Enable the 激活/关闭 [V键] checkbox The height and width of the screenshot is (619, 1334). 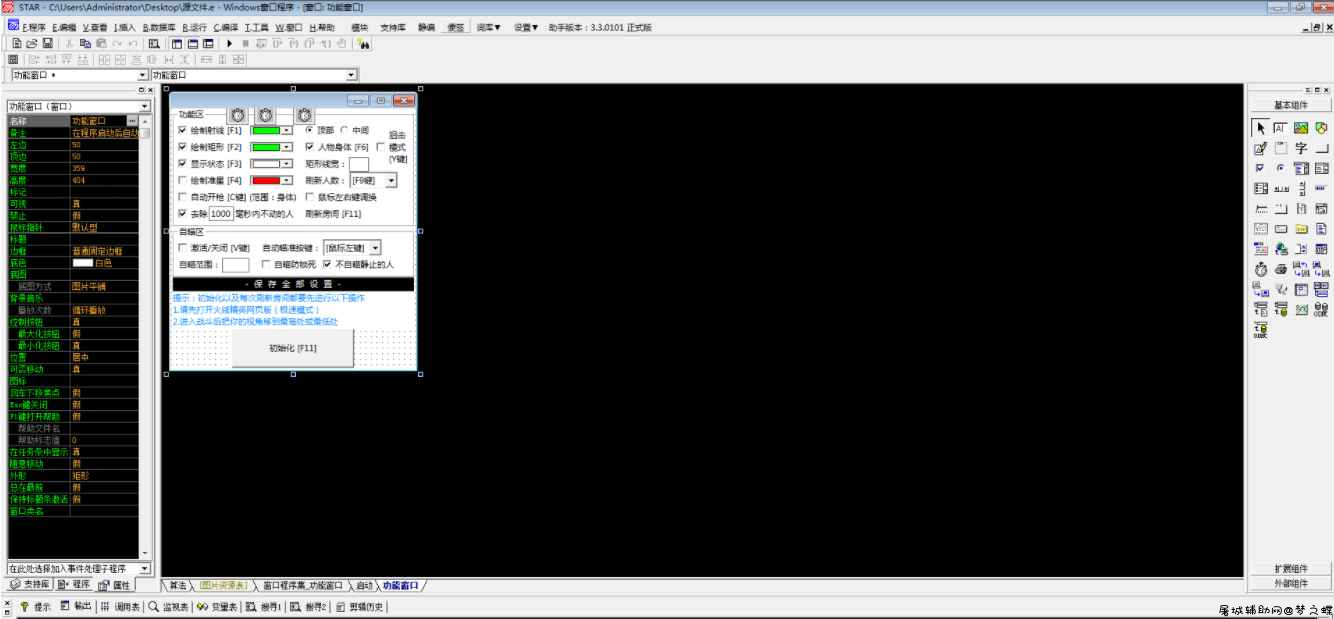(x=181, y=247)
